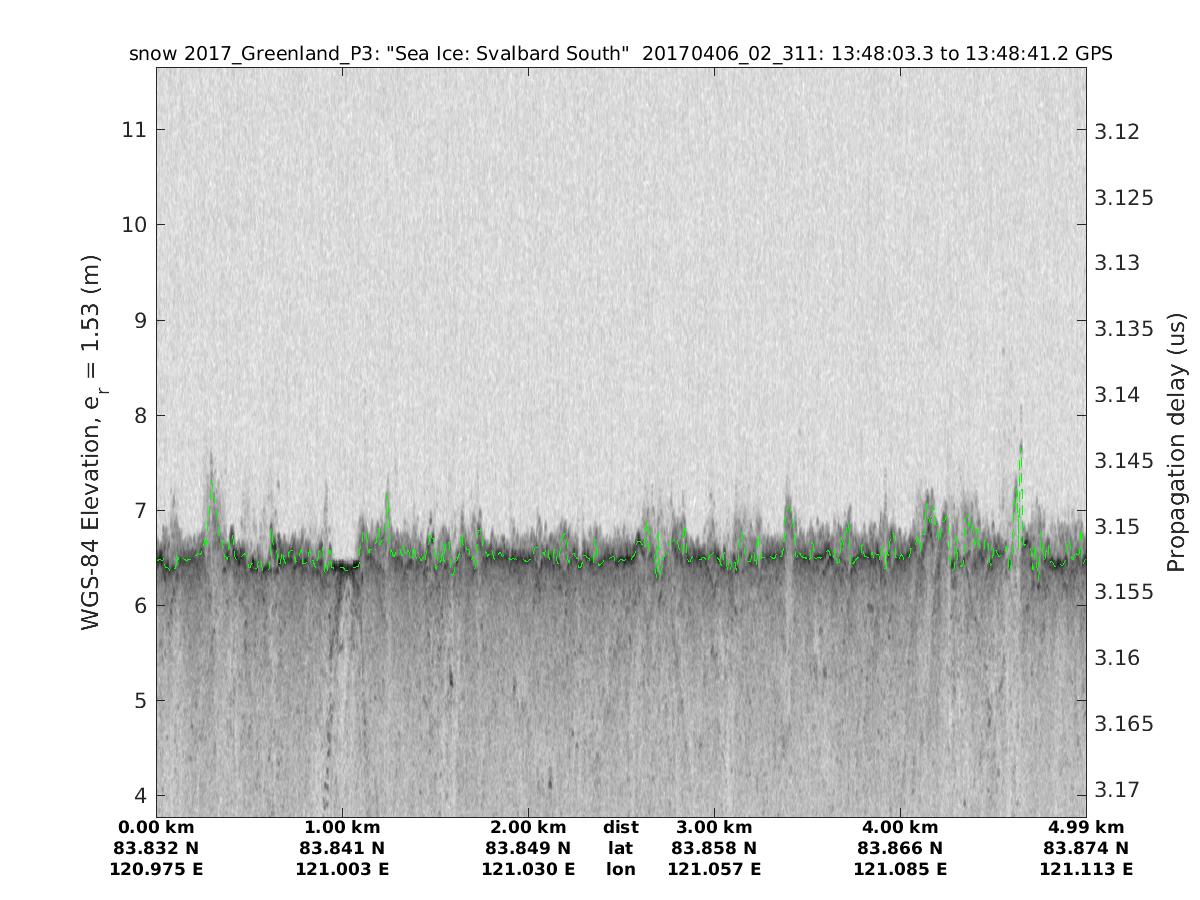The width and height of the screenshot is (1200, 900).
Task: Click the Propagation delay (us) axis label
Action: click(1177, 443)
